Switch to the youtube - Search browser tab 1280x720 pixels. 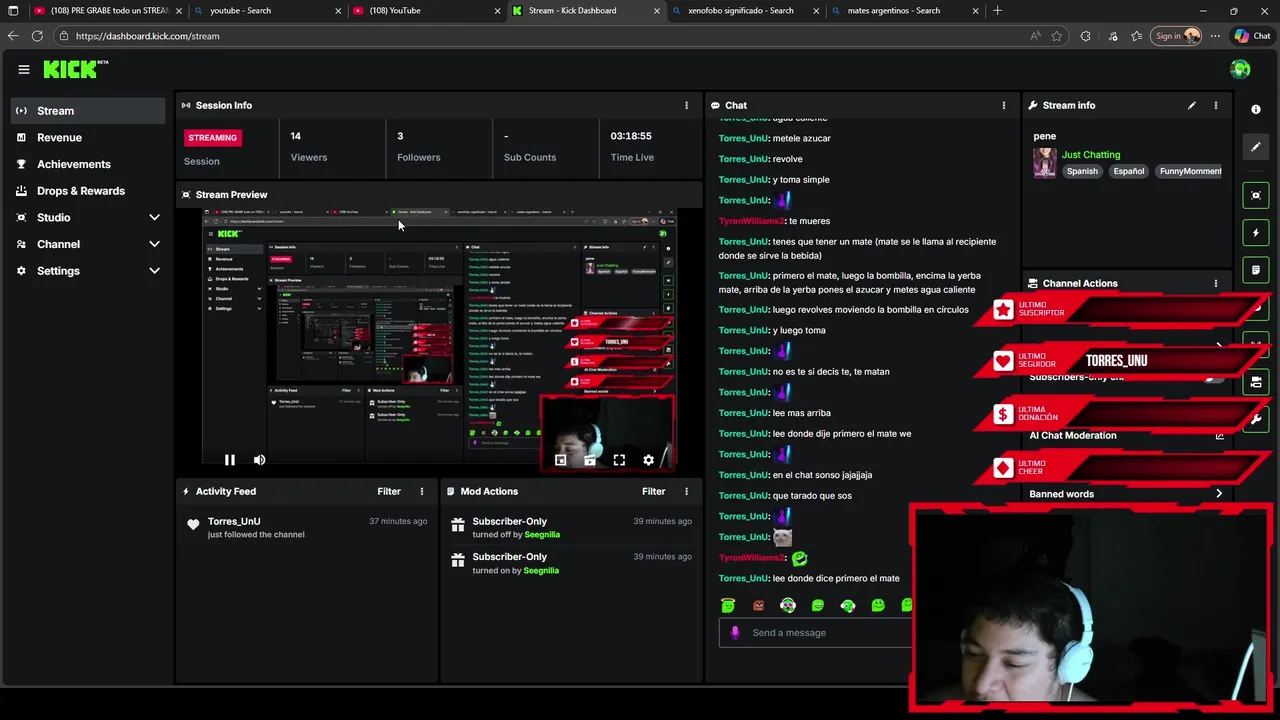click(x=266, y=11)
